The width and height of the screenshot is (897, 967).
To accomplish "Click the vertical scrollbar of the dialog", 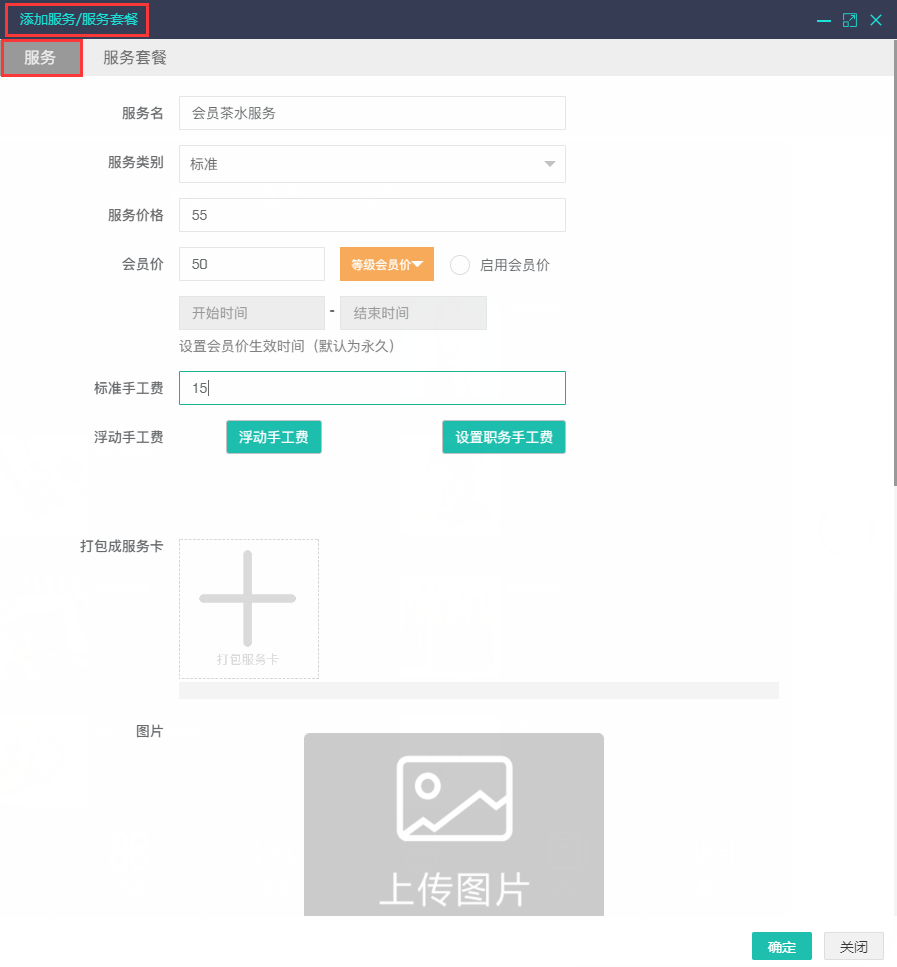I will coord(895,264).
